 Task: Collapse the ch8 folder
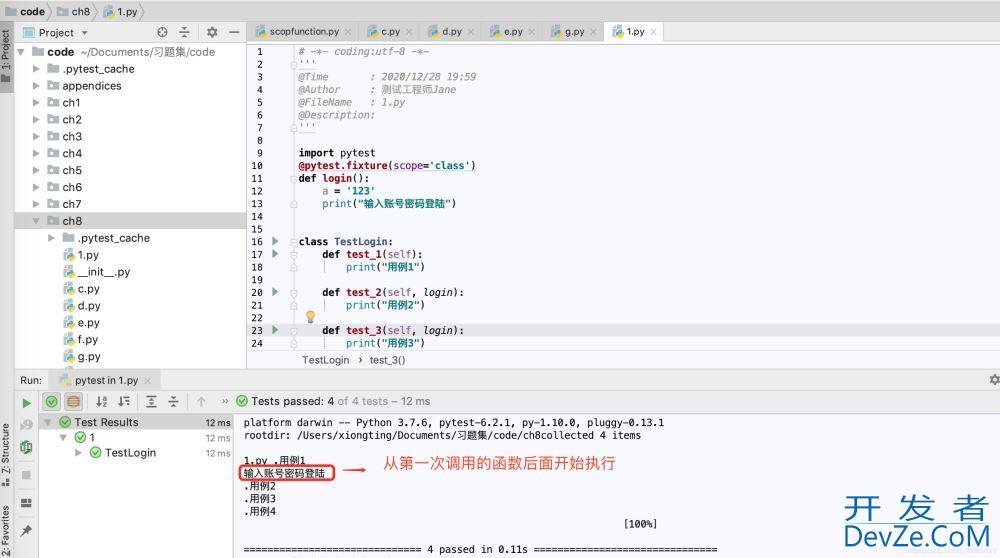(36, 221)
